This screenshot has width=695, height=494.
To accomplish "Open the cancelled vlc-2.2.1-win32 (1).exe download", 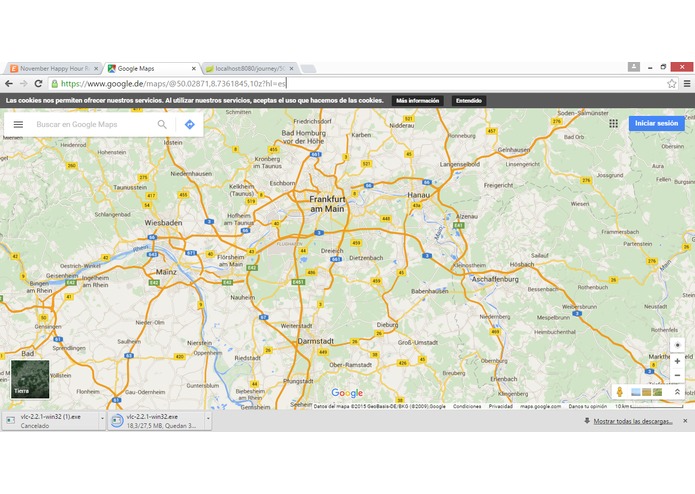I will 50,421.
